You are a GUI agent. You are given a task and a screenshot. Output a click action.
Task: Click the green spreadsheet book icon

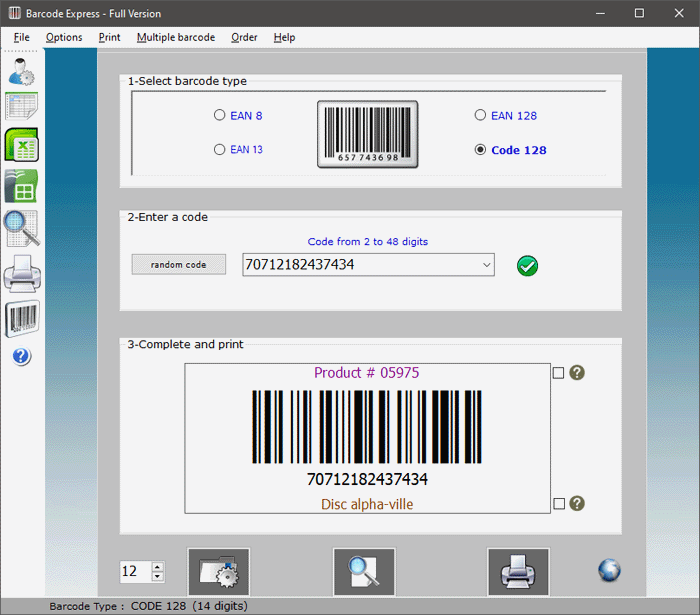click(21, 186)
